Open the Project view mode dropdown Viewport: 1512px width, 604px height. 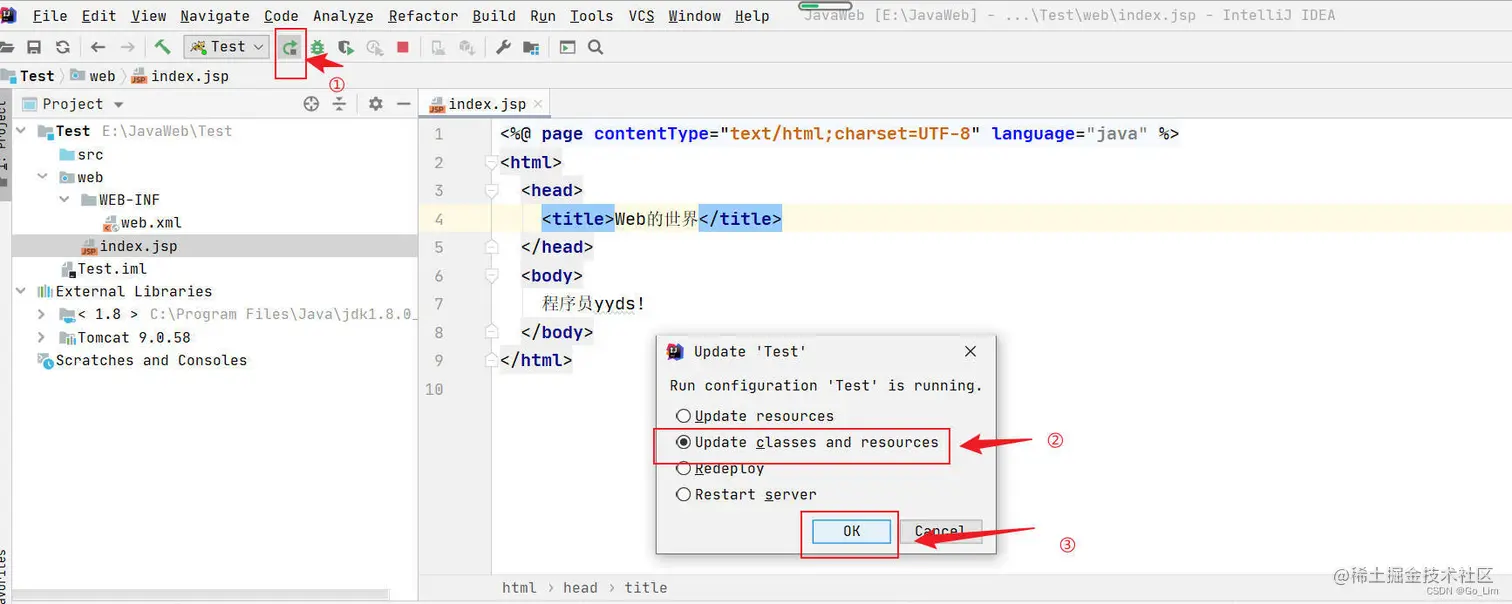coord(118,104)
